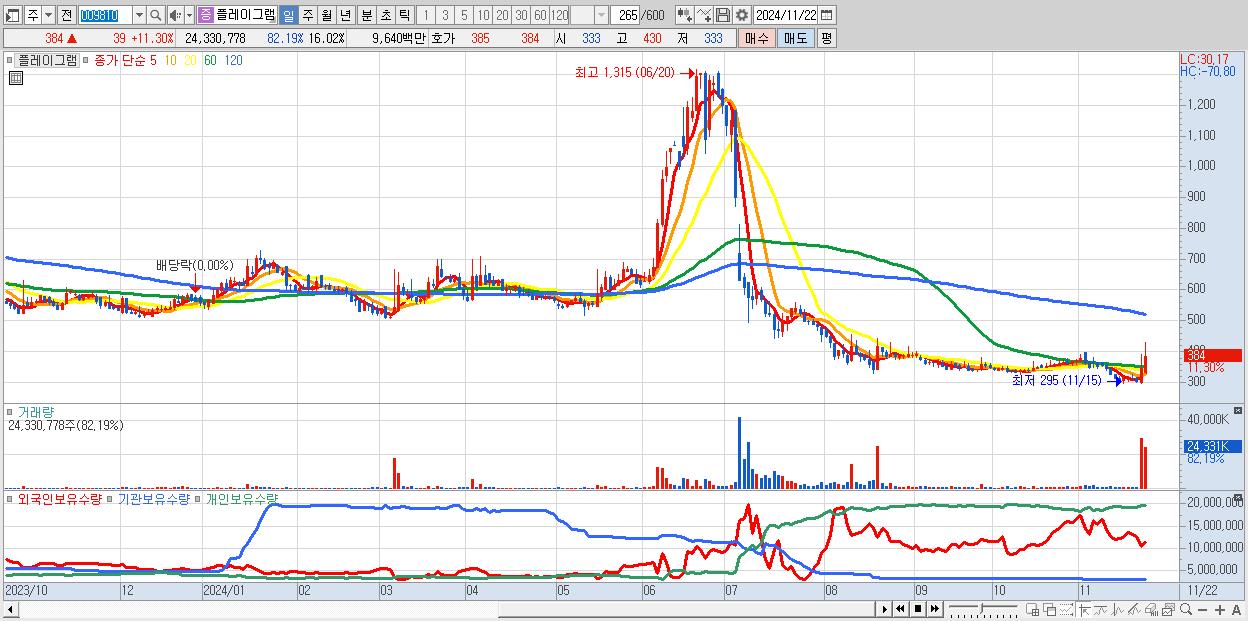Click the rewind button in chart playback

[x=900, y=609]
